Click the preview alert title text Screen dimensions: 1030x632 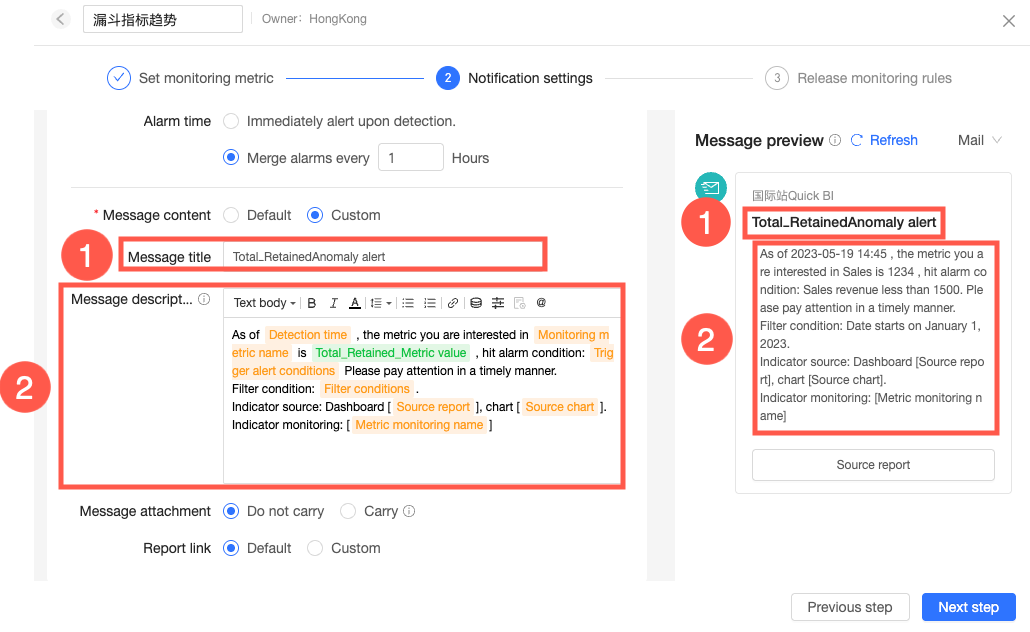pos(843,223)
